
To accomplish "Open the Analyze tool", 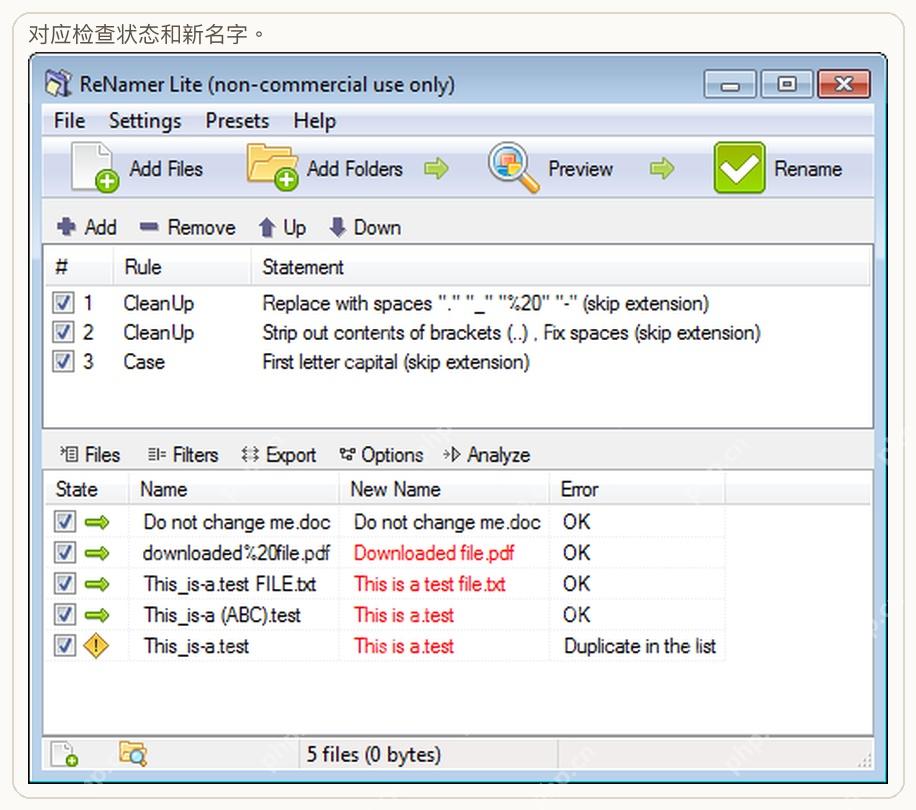I will pyautogui.click(x=487, y=454).
